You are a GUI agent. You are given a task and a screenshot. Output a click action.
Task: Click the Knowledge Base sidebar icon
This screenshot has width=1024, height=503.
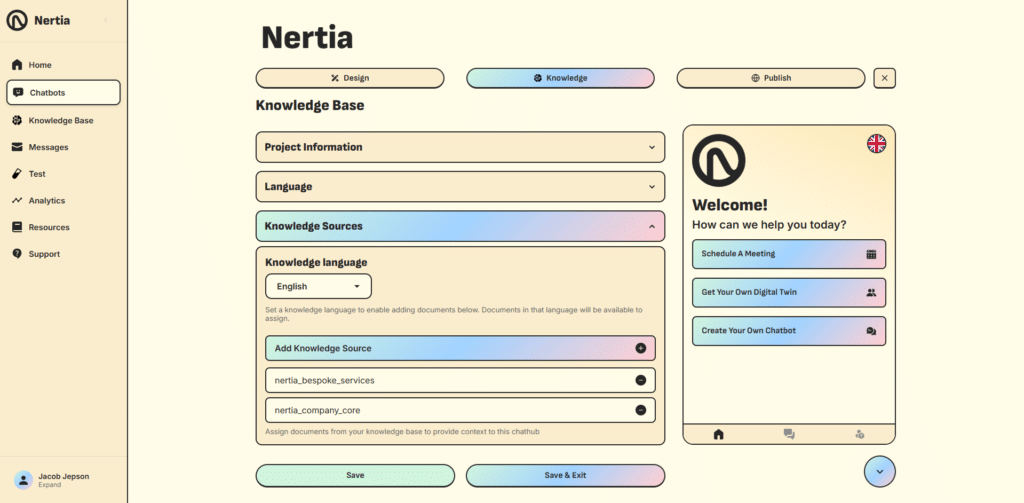point(17,120)
